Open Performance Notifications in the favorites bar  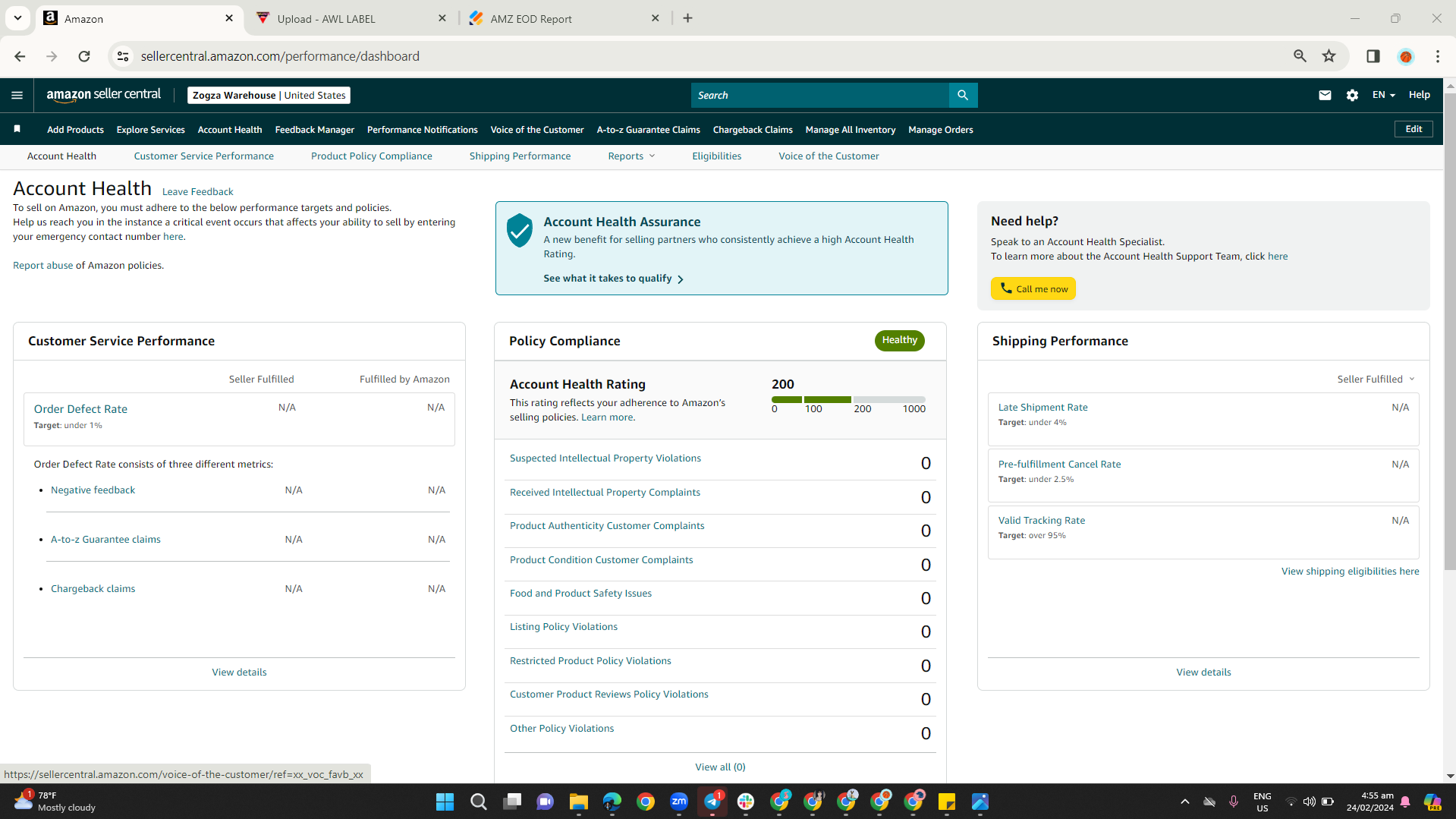[422, 130]
